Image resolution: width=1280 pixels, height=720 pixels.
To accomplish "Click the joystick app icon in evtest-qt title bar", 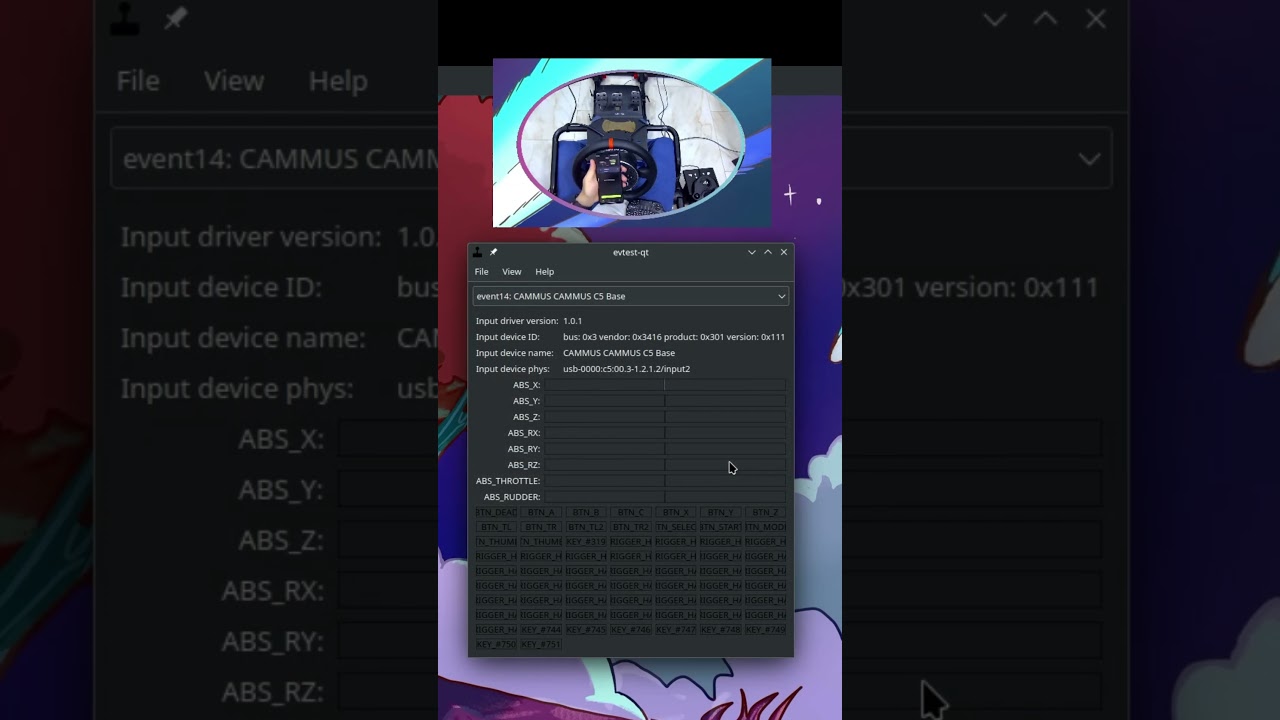I will pyautogui.click(x=477, y=252).
